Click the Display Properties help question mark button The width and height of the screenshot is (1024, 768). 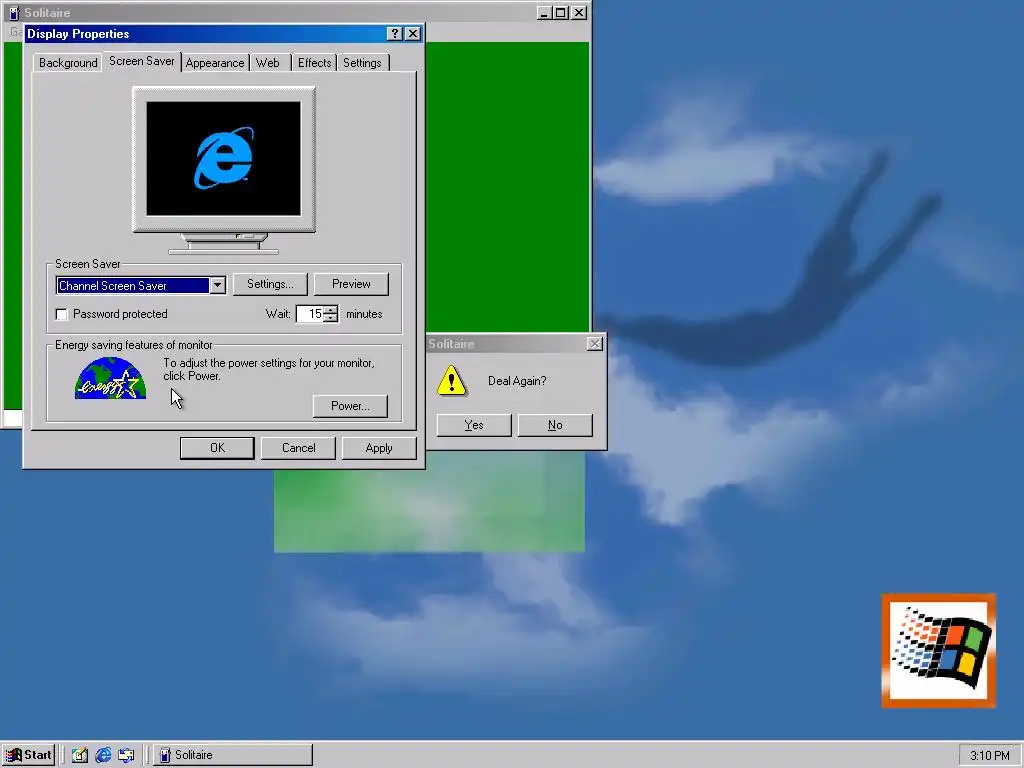(x=394, y=34)
